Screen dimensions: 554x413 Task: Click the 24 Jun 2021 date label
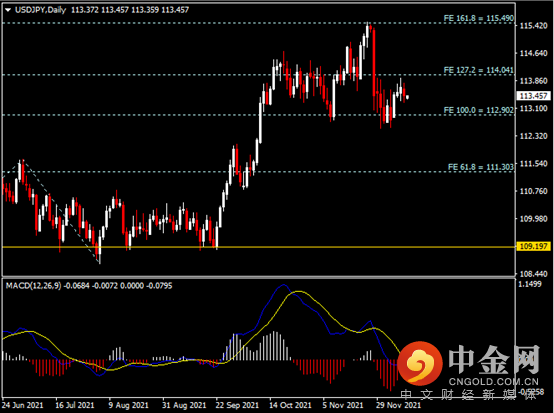(23, 405)
